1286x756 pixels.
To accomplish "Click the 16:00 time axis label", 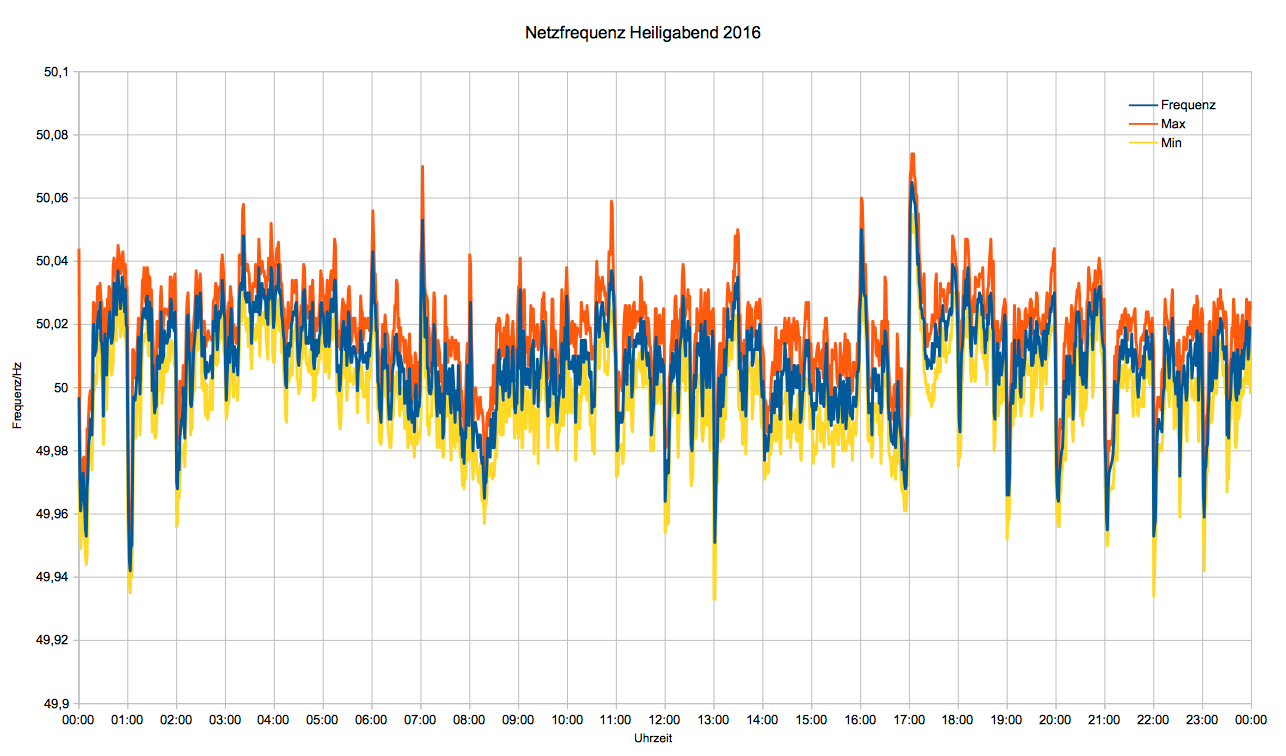I will click(x=860, y=719).
